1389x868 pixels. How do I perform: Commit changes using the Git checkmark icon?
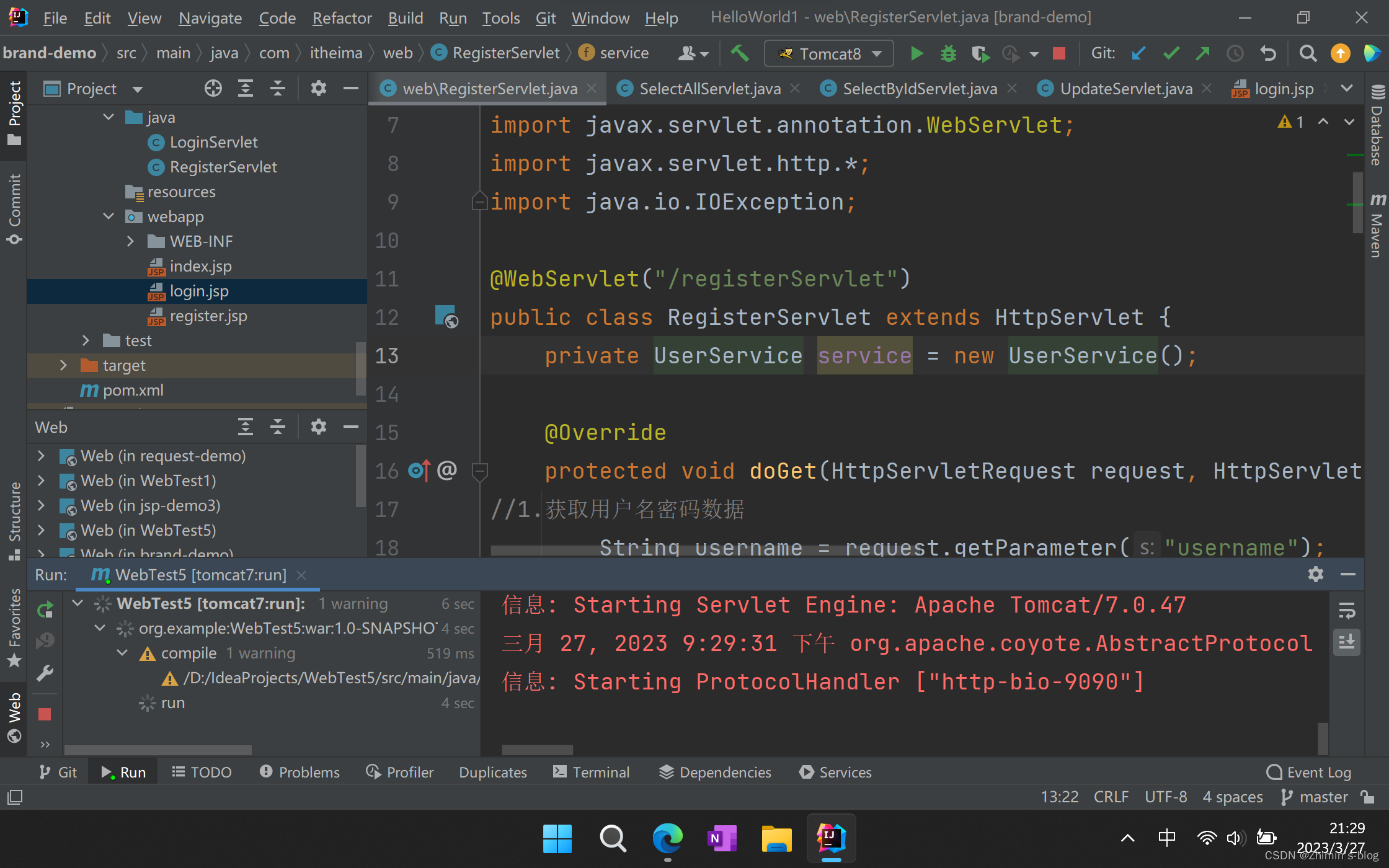pos(1171,53)
